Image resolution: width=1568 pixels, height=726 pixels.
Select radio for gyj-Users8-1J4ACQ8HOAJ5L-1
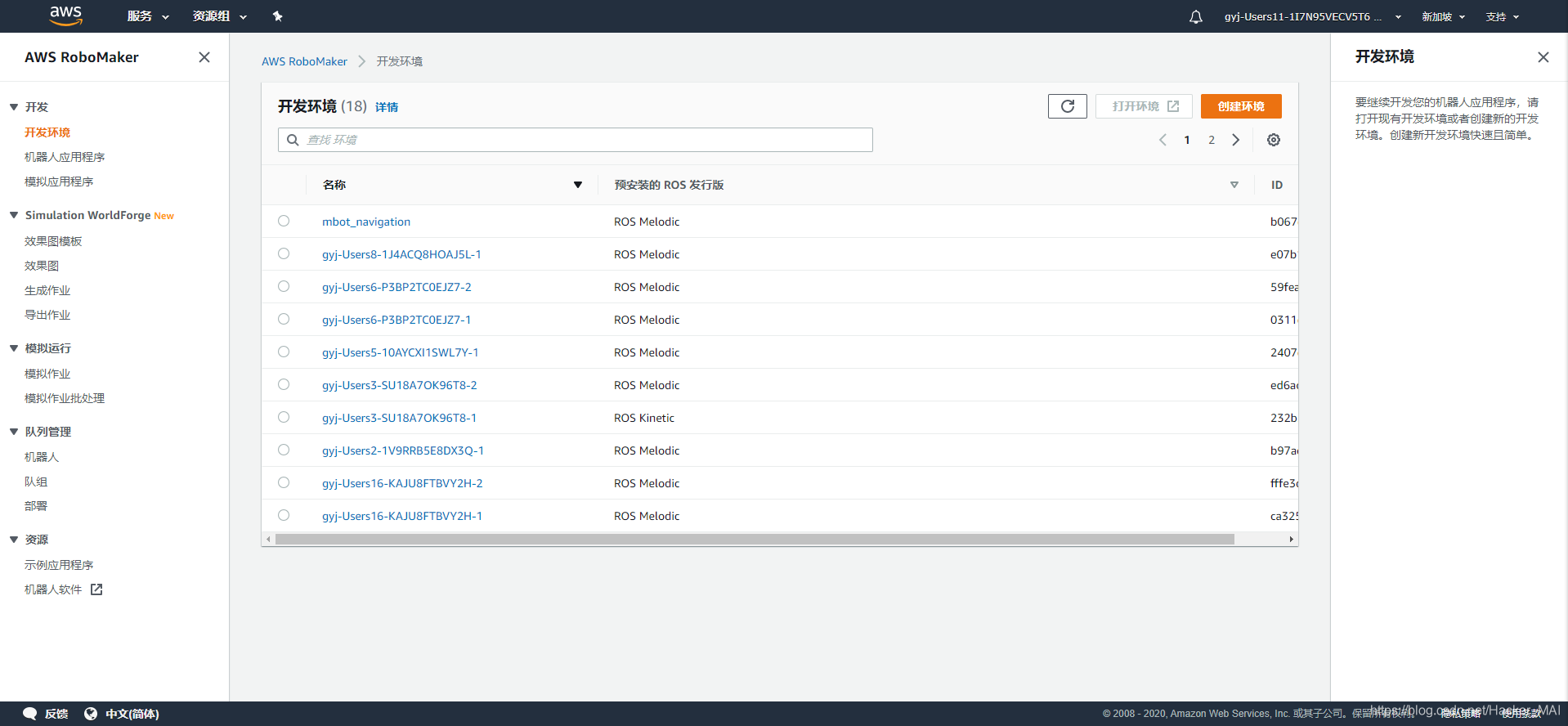(284, 253)
